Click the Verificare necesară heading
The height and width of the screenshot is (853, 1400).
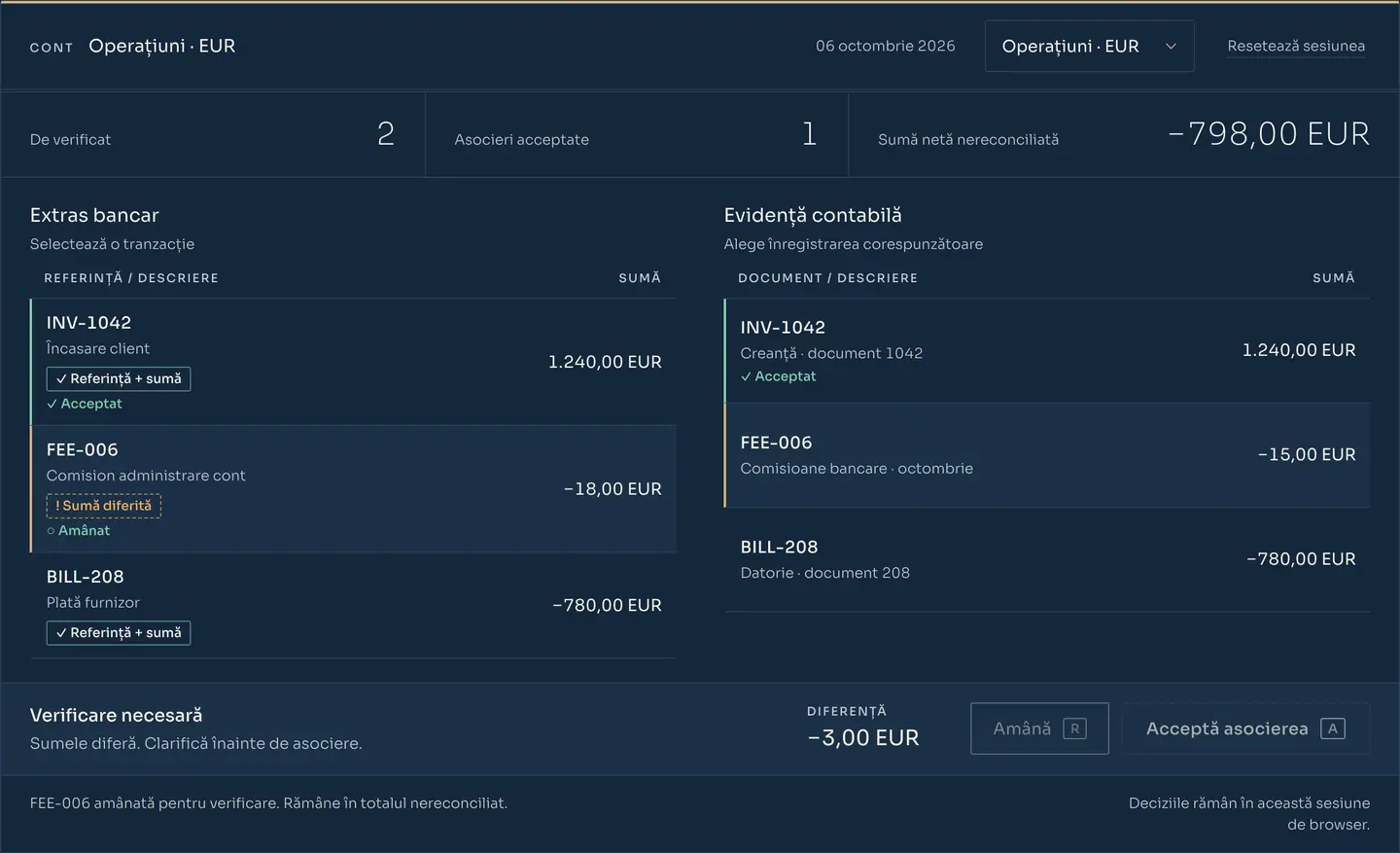[x=117, y=715]
